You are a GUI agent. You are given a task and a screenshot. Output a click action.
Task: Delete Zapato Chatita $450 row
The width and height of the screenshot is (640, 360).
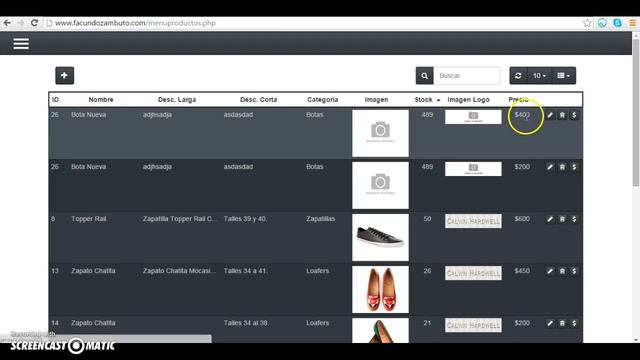[x=562, y=271]
